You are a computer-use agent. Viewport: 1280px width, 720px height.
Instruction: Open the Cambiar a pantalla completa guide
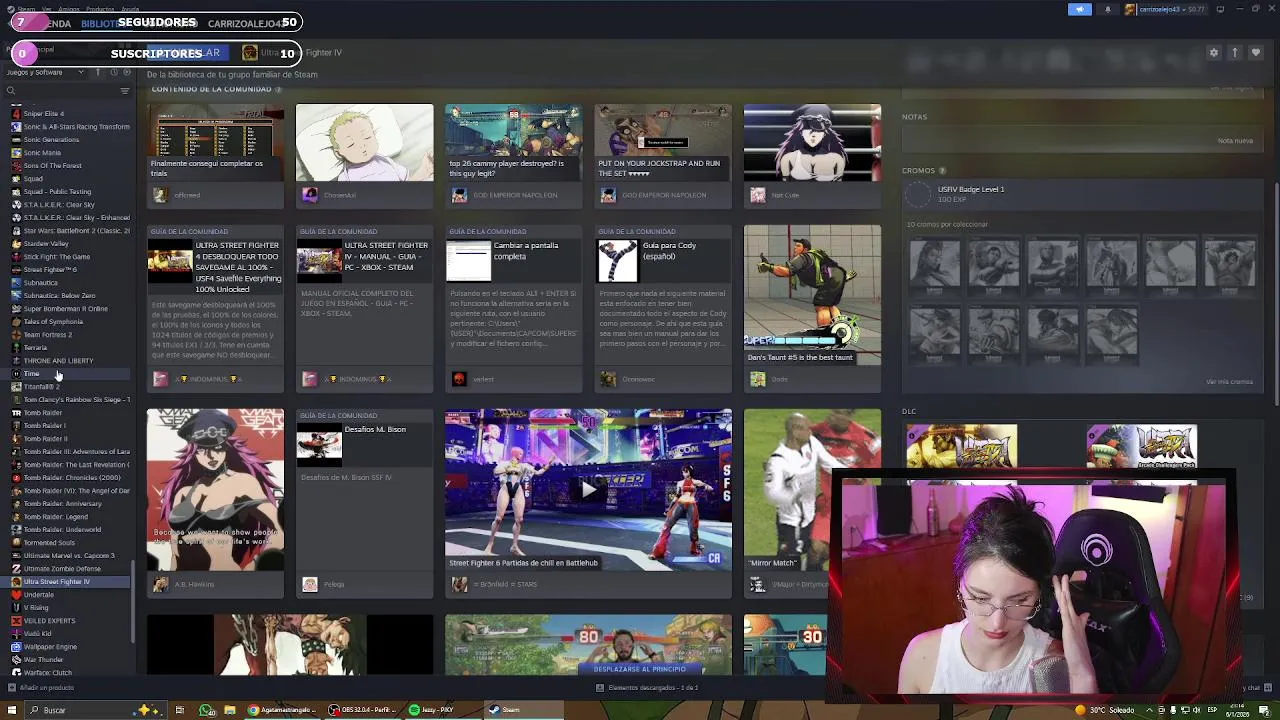tap(513, 308)
